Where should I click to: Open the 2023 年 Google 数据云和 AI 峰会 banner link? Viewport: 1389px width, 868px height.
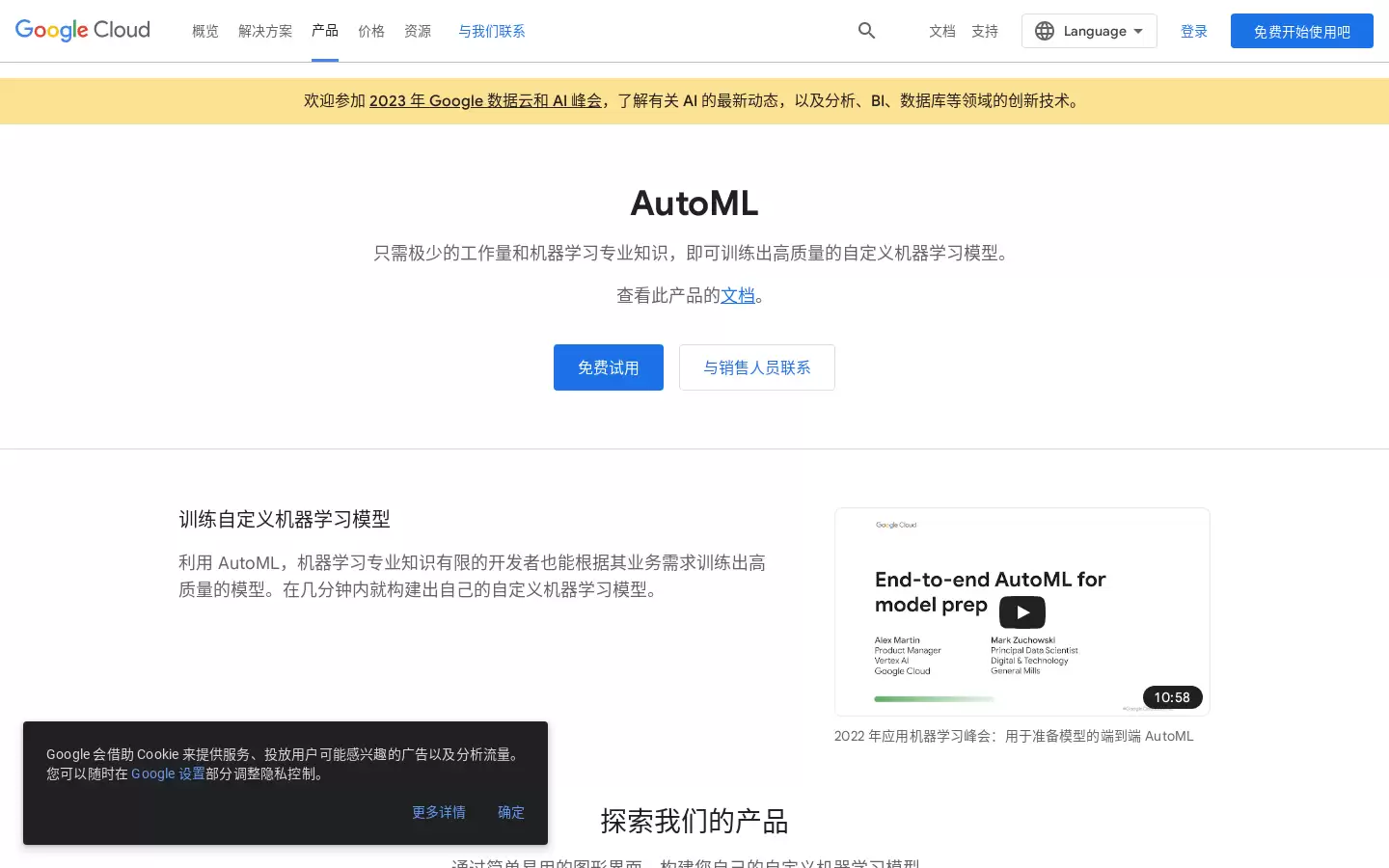click(485, 100)
